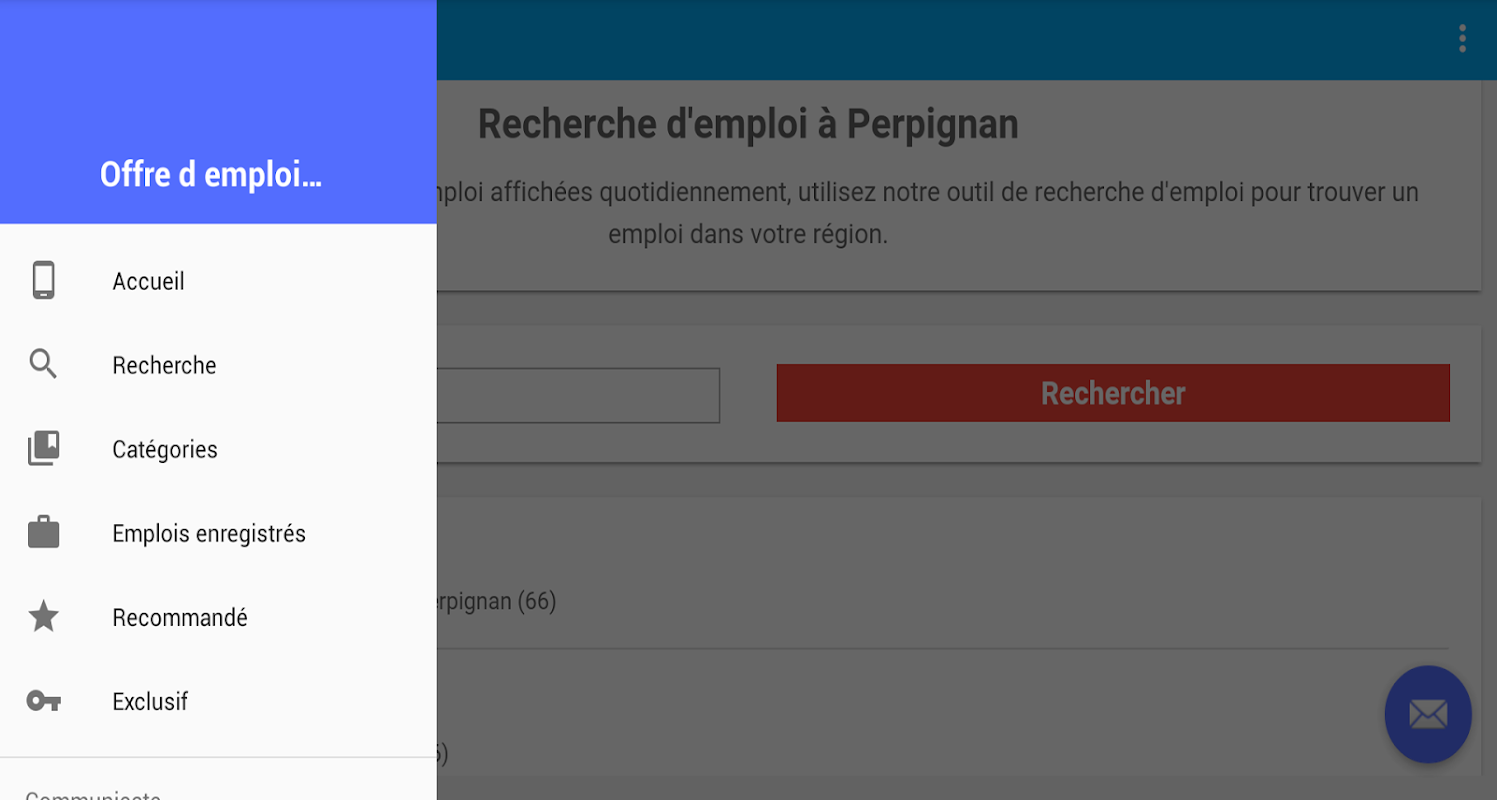Tap the Offre d emploi… drawer header
The width and height of the screenshot is (1497, 800).
tap(211, 175)
